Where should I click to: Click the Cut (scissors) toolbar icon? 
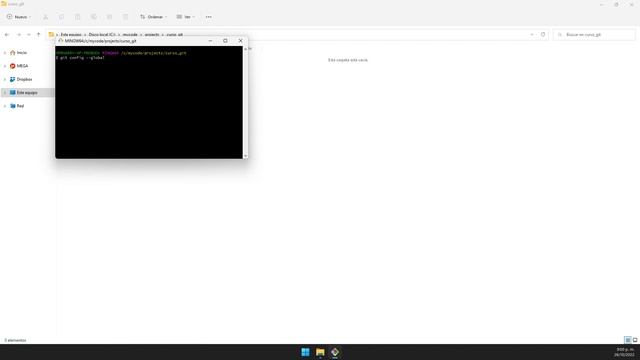[x=46, y=17]
